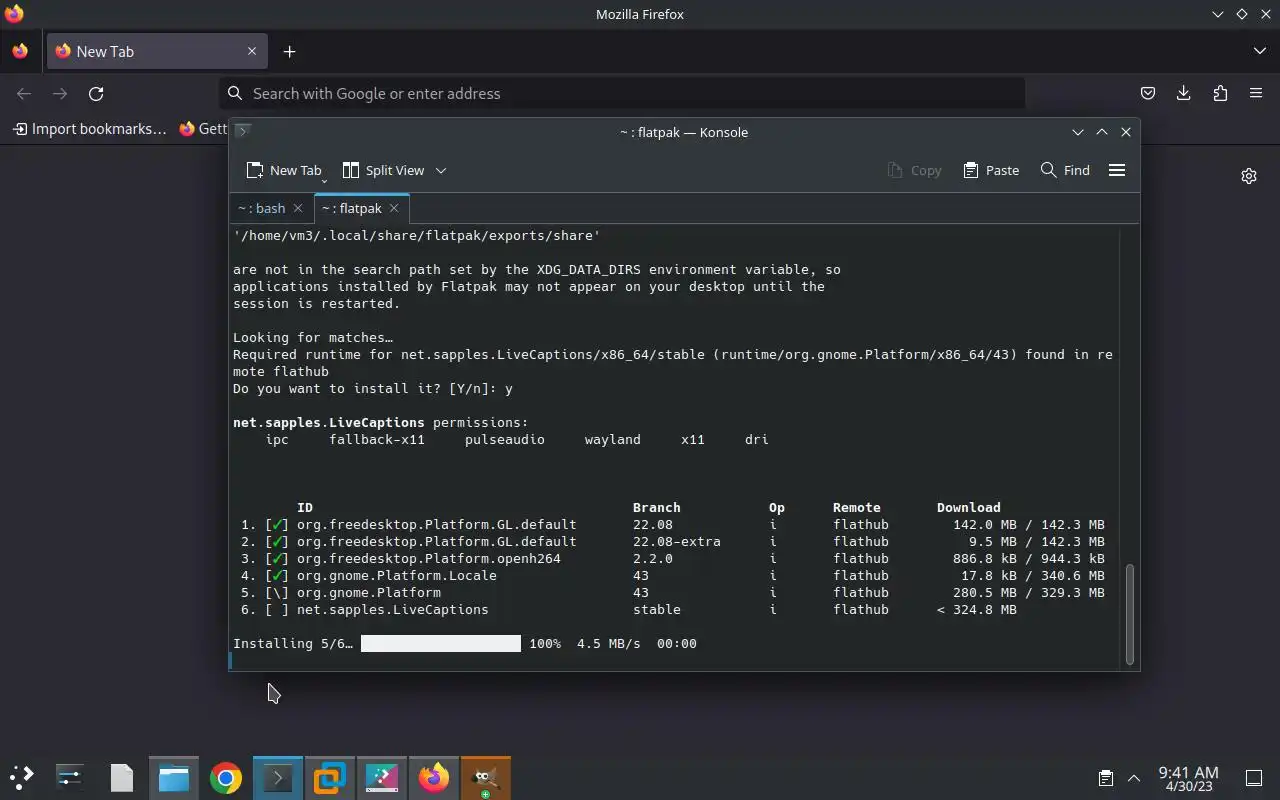Image resolution: width=1280 pixels, height=800 pixels.
Task: Expand Konsole New Tab profile dropdown arrow
Action: pos(324,179)
